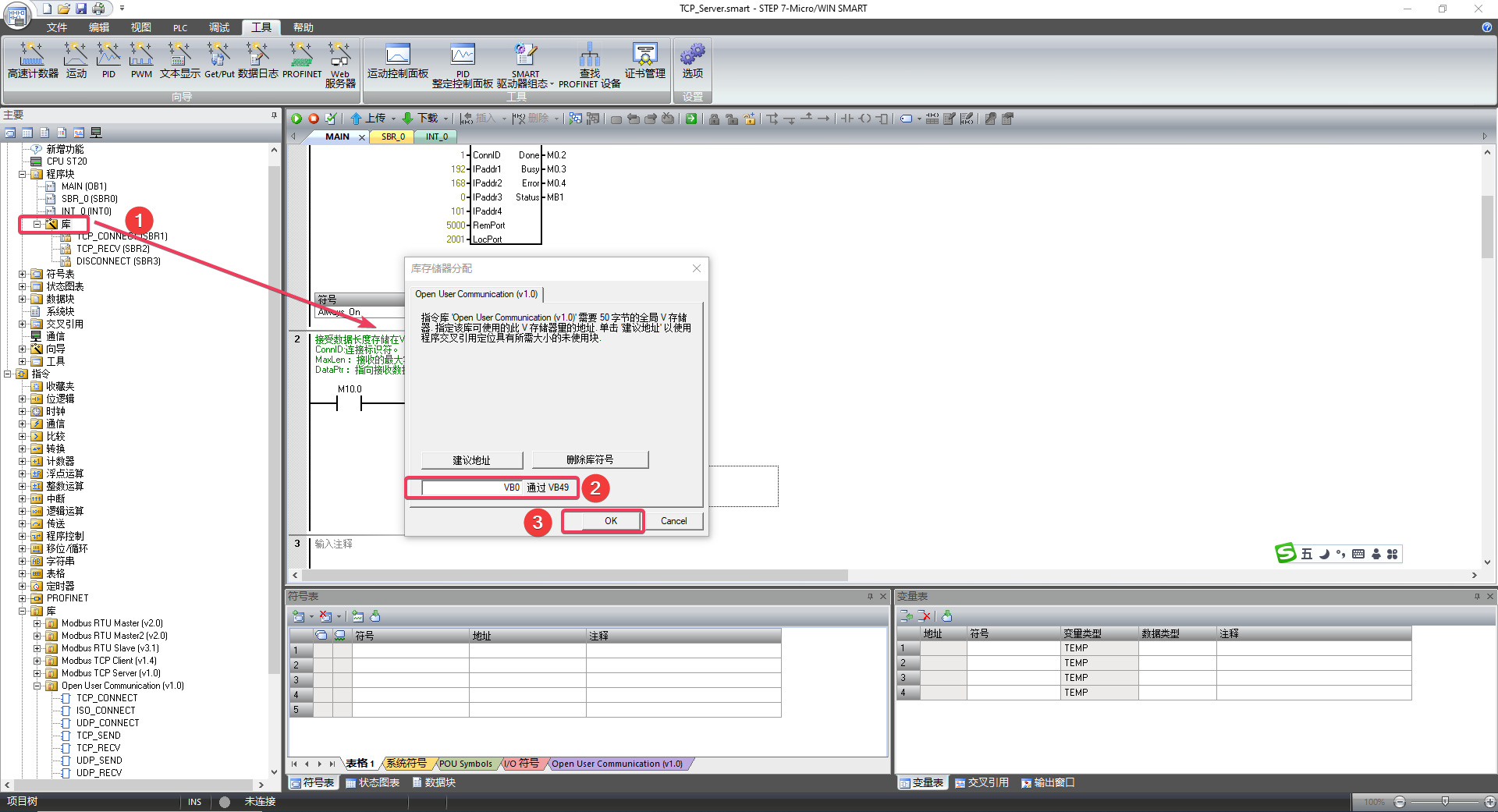
Task: Click the Upload (上传) arrow icon
Action: click(356, 119)
